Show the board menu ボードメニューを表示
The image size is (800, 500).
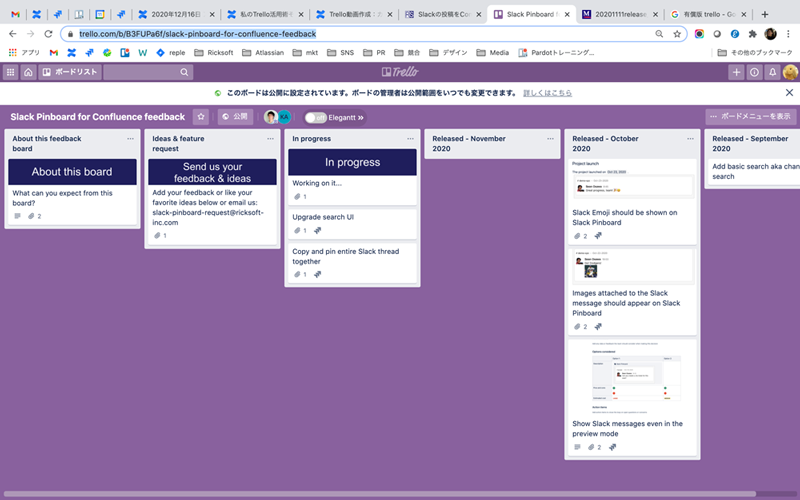tap(750, 116)
